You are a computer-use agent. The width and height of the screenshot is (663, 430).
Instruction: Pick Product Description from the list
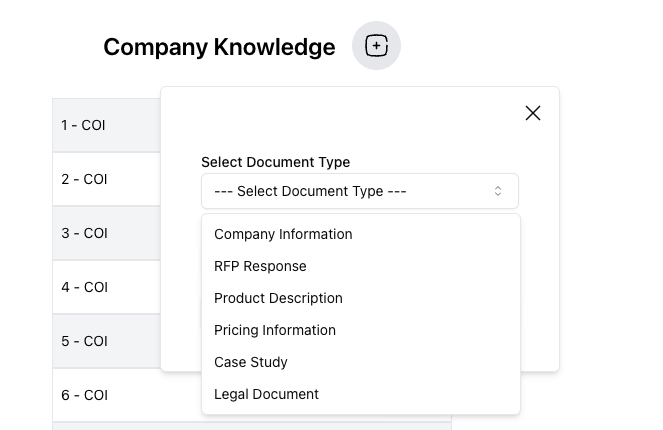(361, 298)
